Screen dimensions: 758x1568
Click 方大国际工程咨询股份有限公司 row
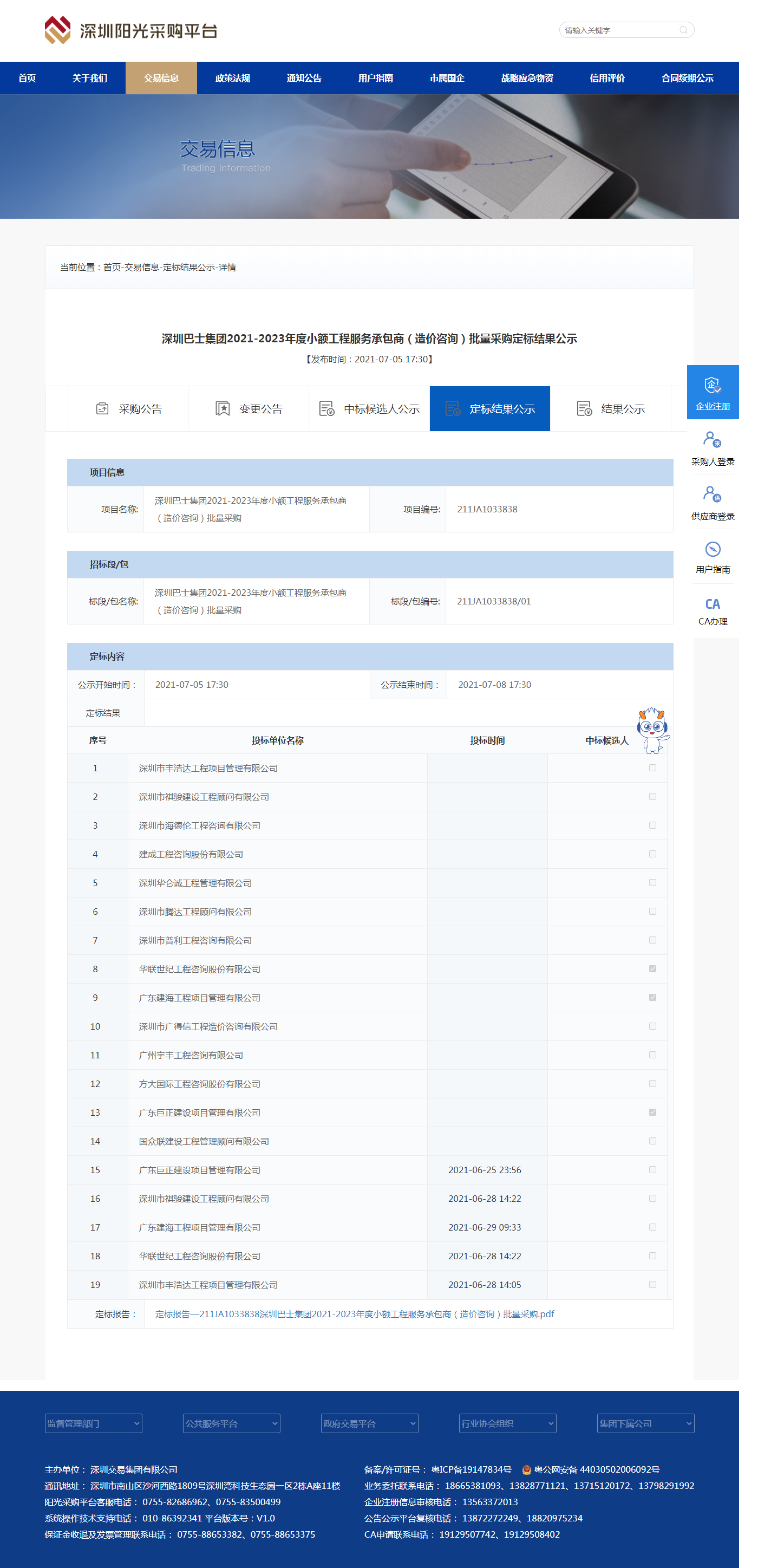coord(367,1083)
